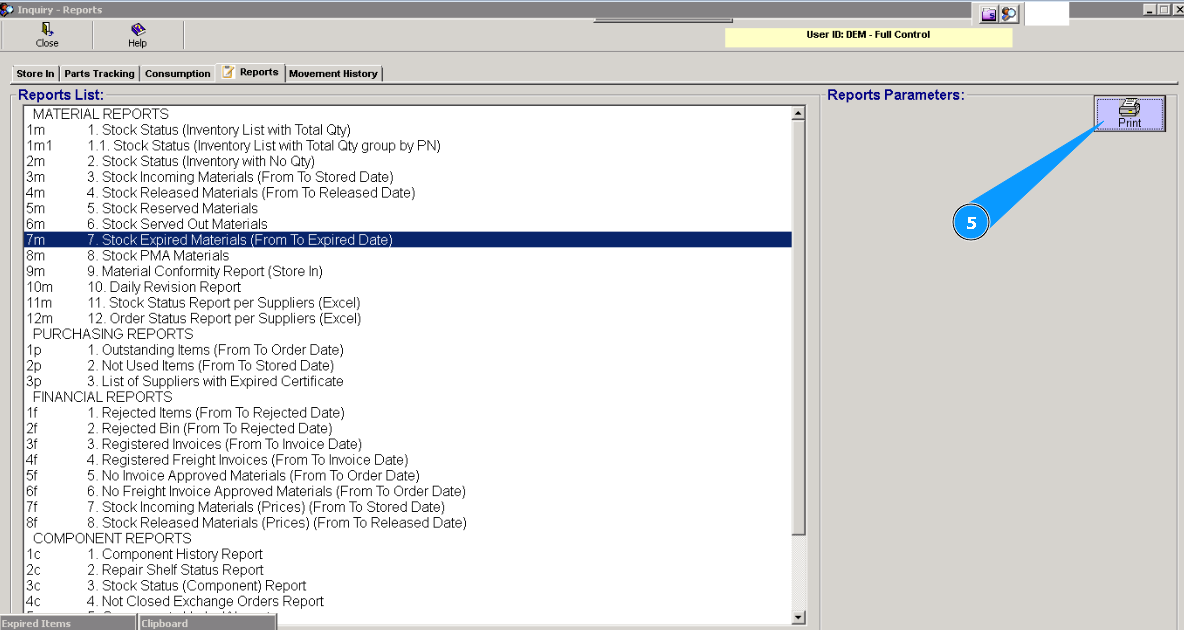Select 3f Registered Invoices report
1184x633 pixels.
coord(408,444)
